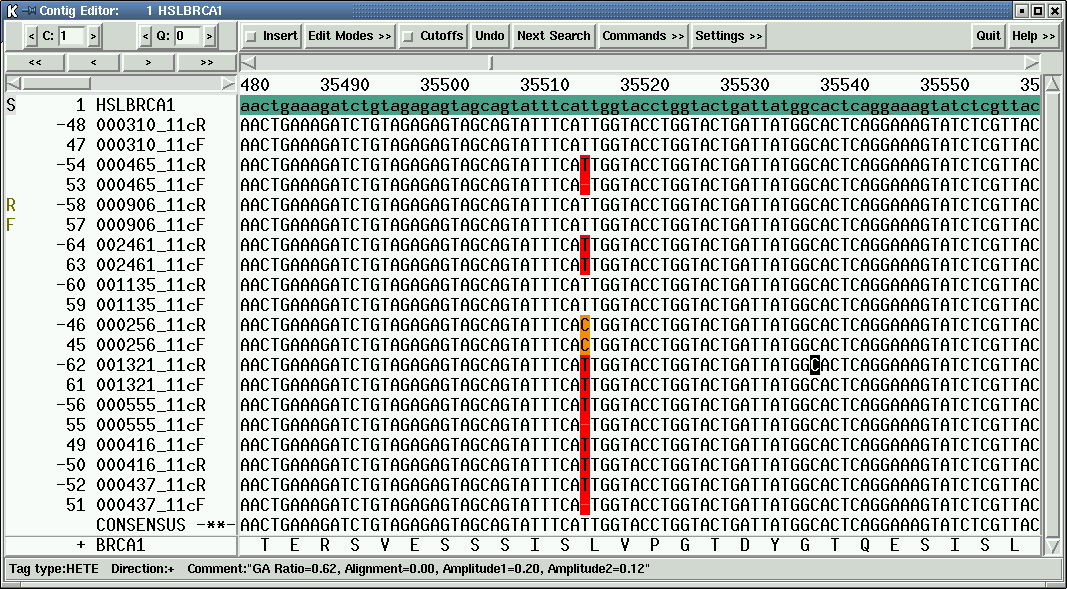Click the C value input field
This screenshot has width=1067, height=589.
71,36
